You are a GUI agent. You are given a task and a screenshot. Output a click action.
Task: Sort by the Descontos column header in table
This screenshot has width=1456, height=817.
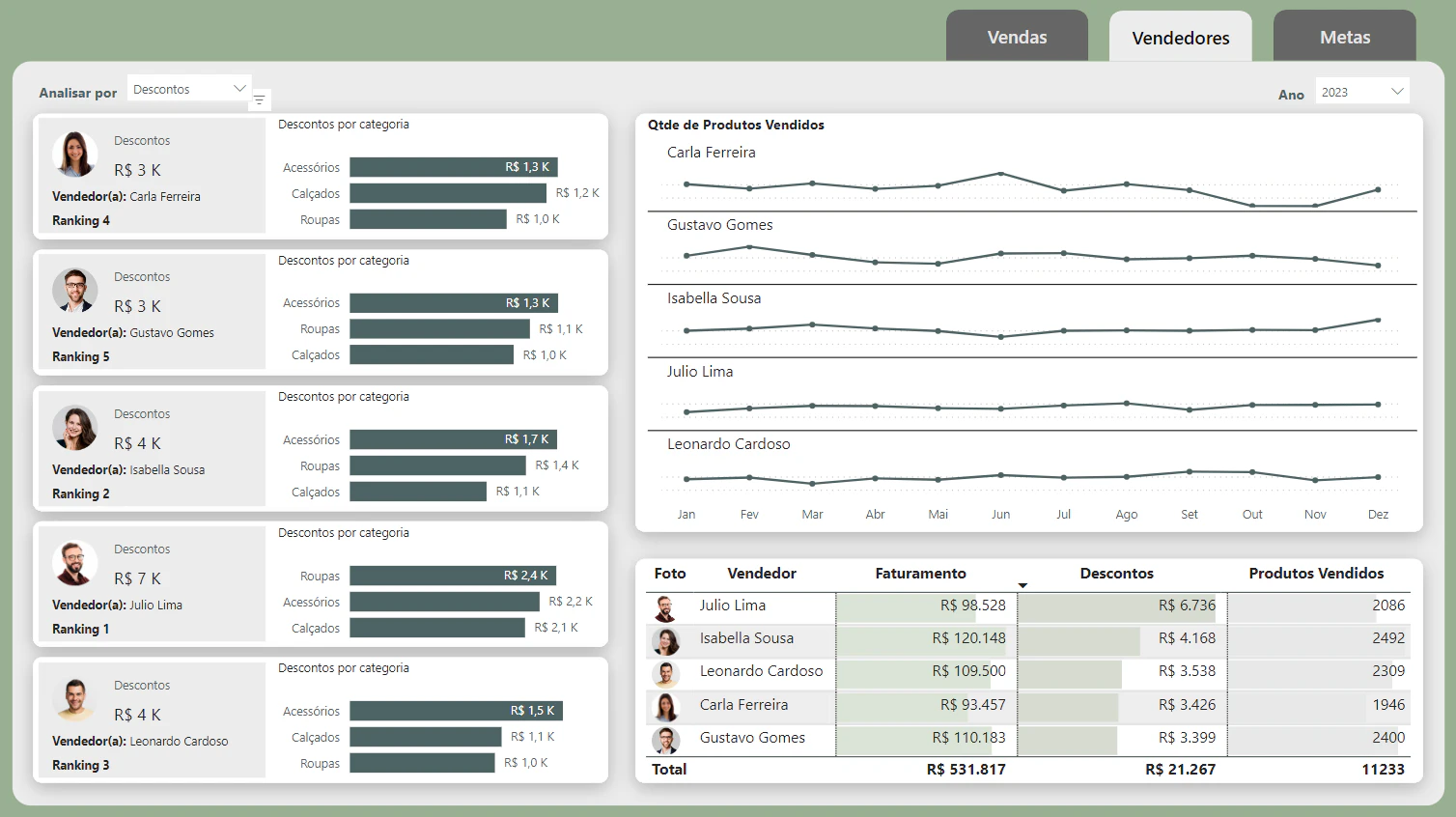click(x=1116, y=574)
